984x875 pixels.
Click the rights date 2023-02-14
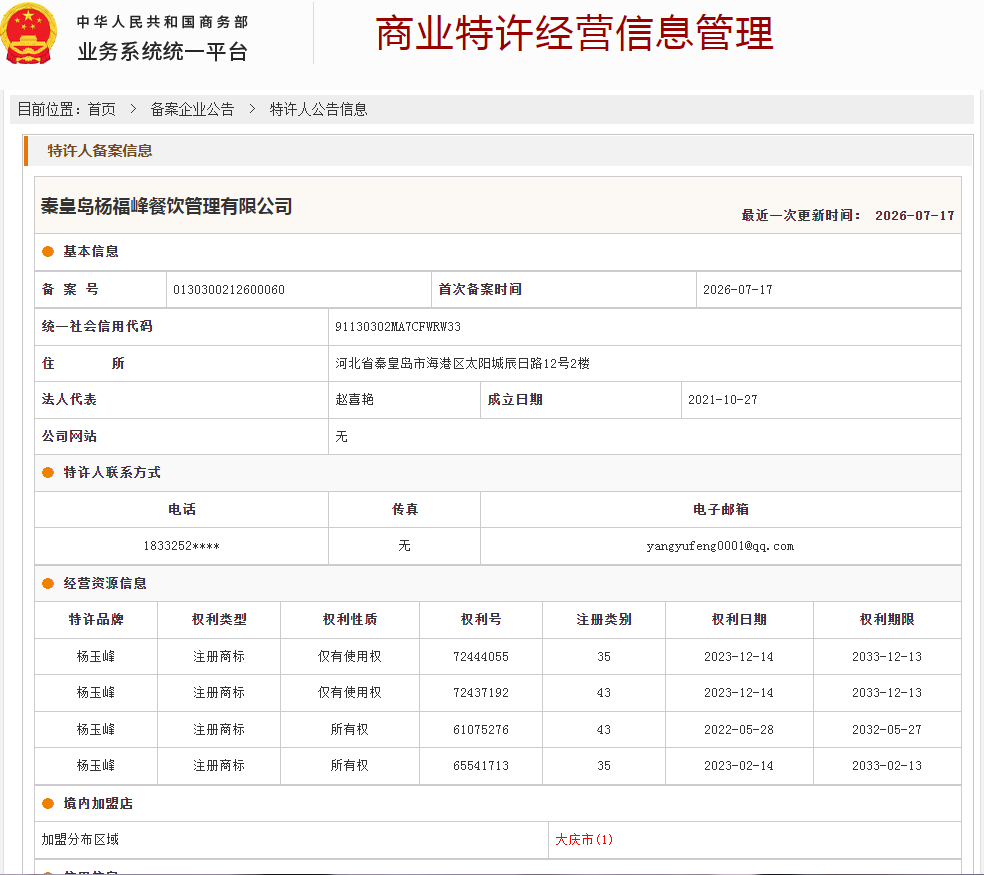coord(739,766)
